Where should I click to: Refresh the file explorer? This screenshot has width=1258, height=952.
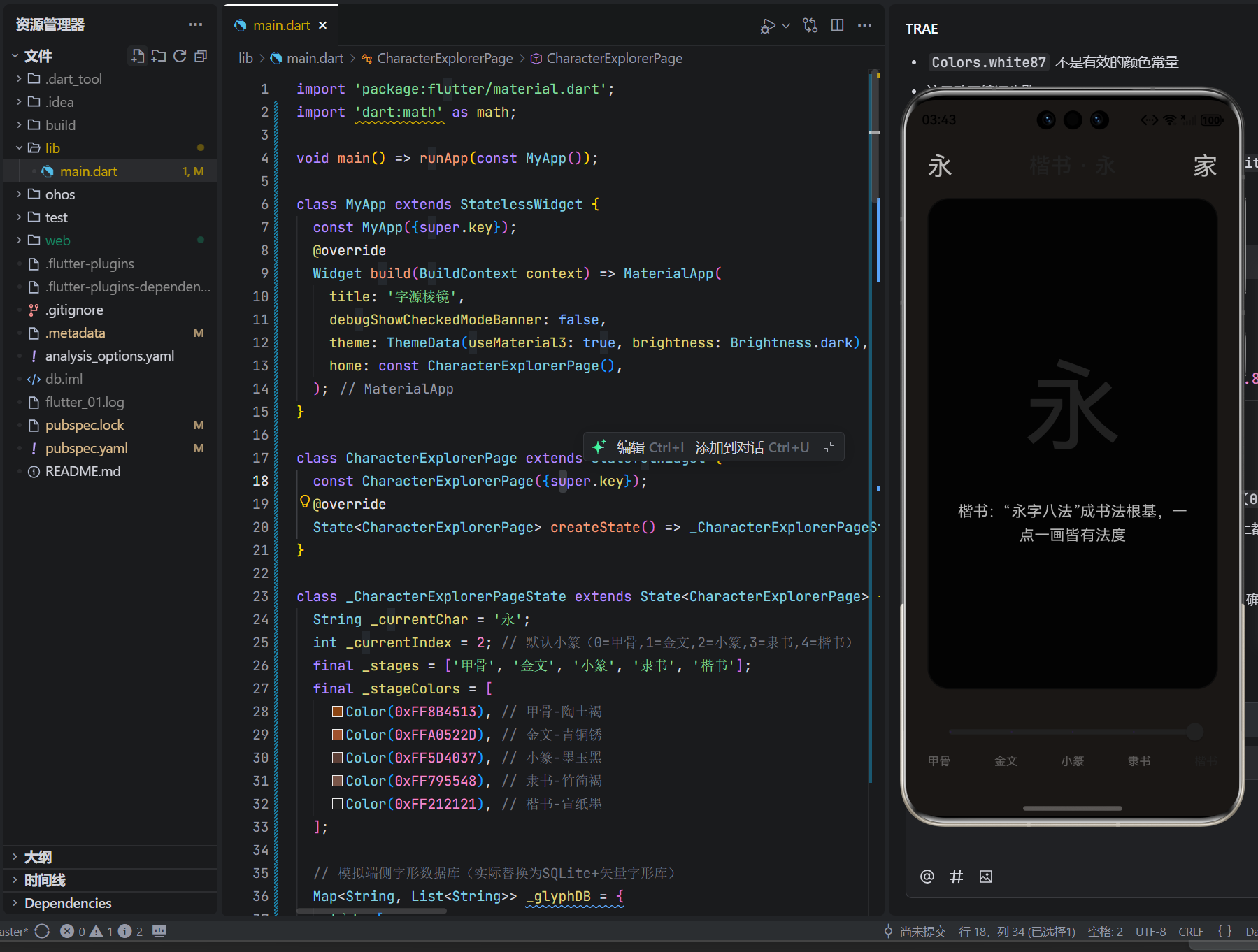180,56
